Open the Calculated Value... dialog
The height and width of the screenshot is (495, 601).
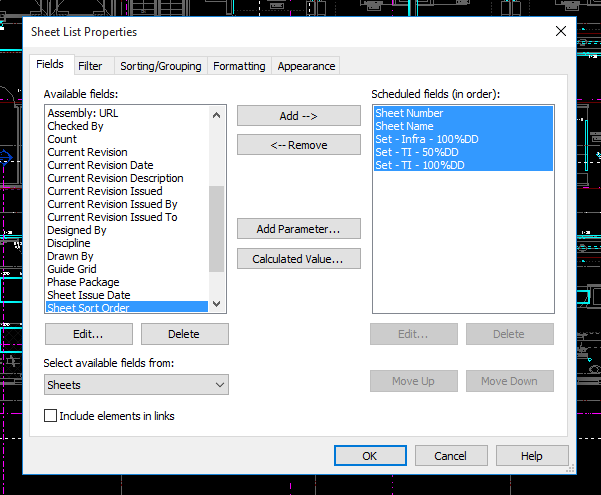click(298, 259)
